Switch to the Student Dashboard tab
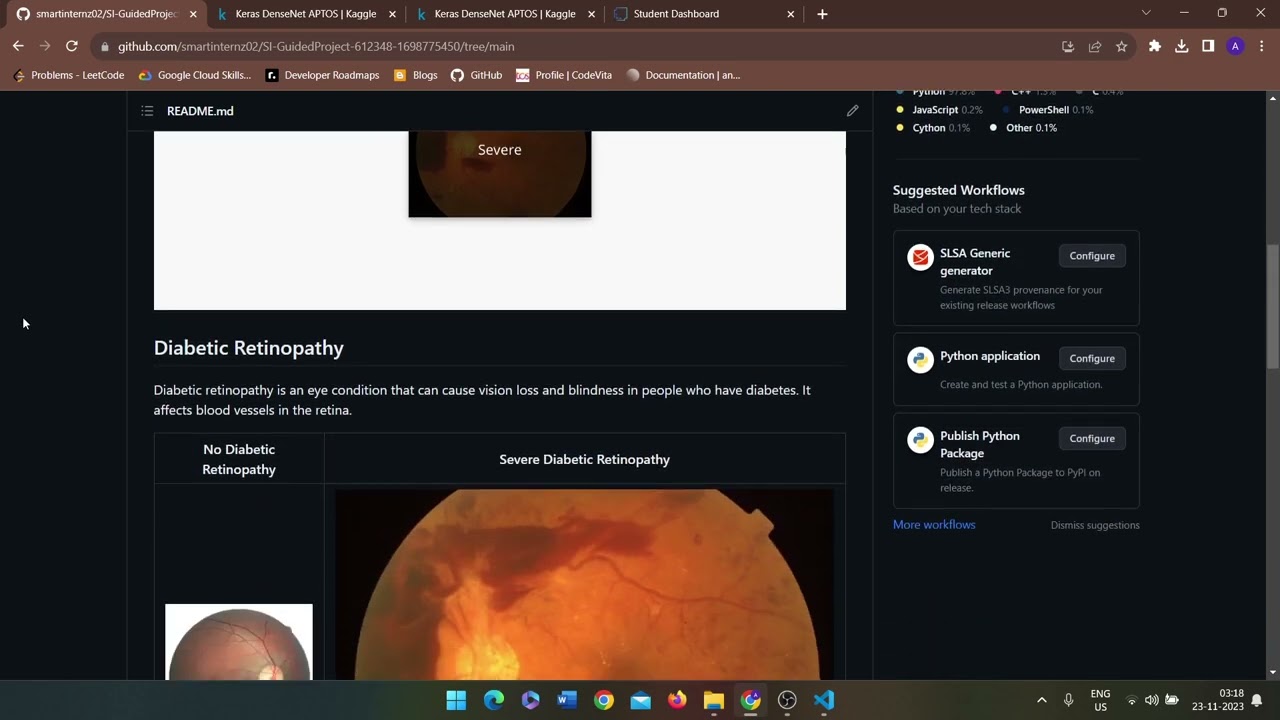The width and height of the screenshot is (1280, 720). click(705, 14)
